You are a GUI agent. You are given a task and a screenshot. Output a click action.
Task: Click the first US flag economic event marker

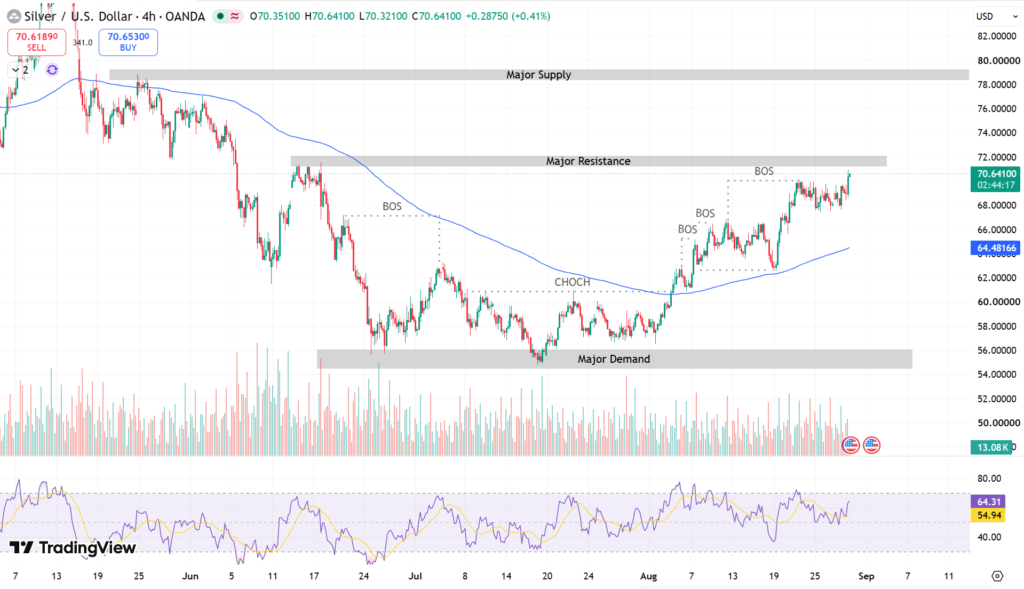(850, 445)
